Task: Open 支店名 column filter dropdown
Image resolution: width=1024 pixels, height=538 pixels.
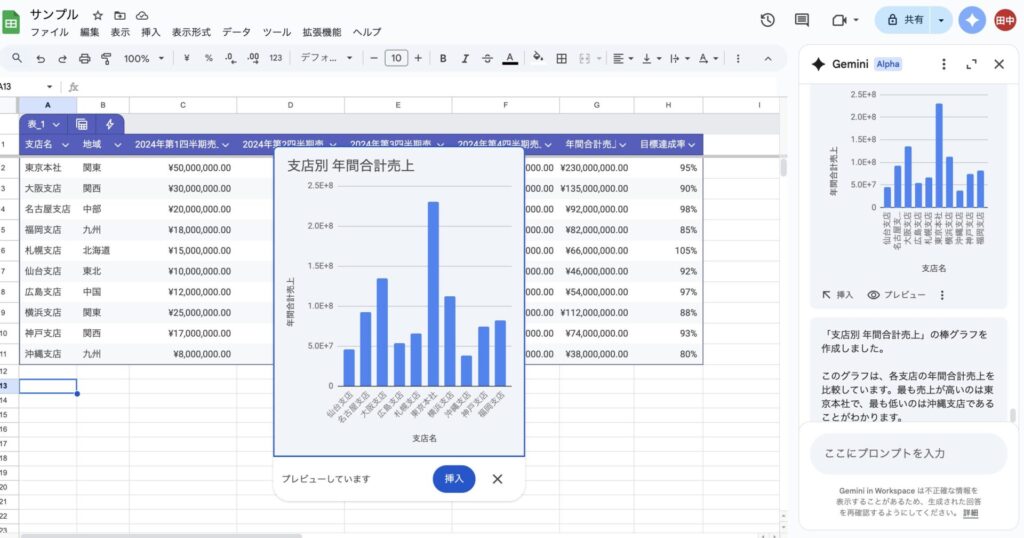Action: tap(65, 144)
